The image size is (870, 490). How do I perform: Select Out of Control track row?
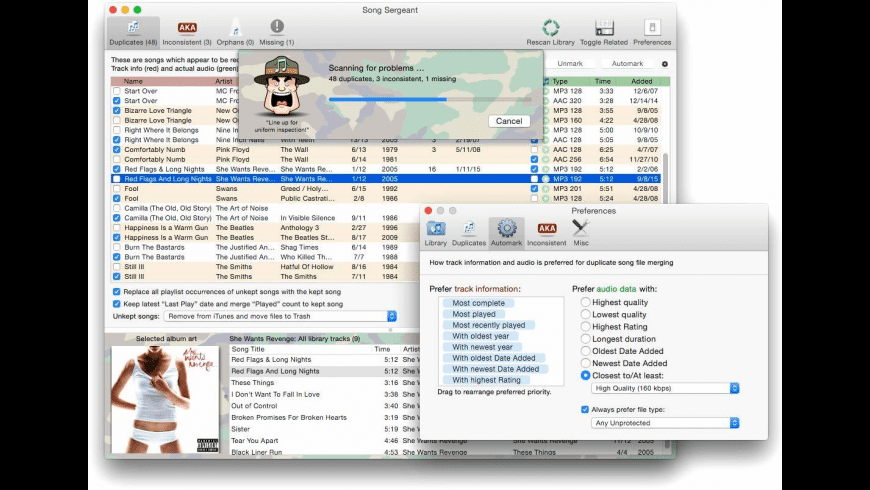coord(254,406)
